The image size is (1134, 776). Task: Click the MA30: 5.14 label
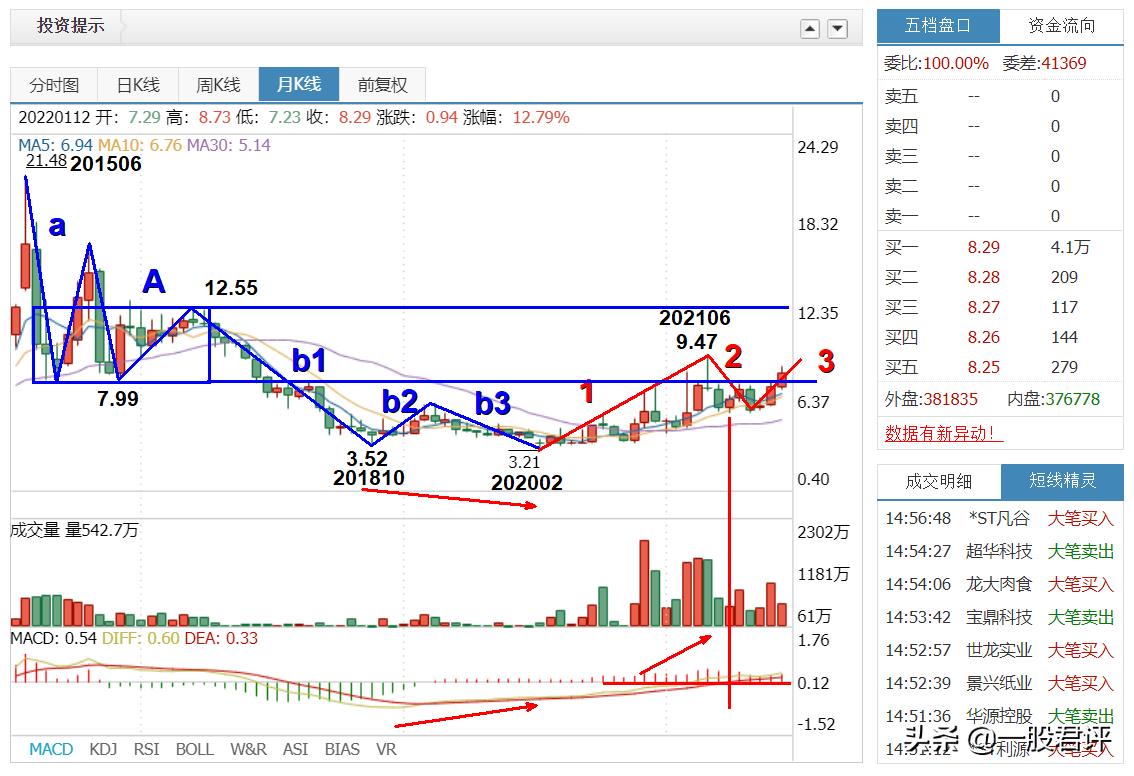(229, 145)
